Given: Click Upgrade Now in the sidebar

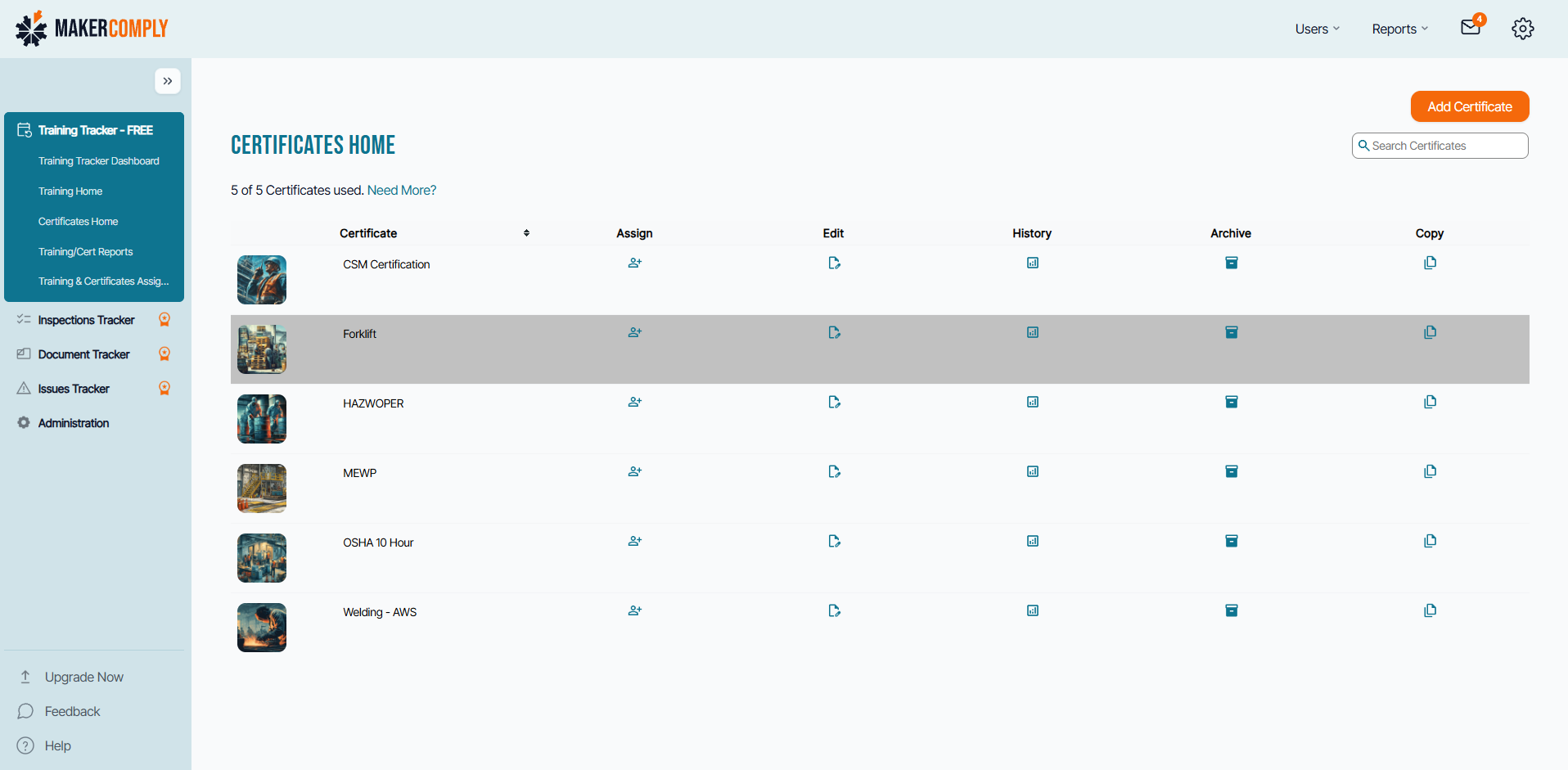Looking at the screenshot, I should click(x=83, y=677).
